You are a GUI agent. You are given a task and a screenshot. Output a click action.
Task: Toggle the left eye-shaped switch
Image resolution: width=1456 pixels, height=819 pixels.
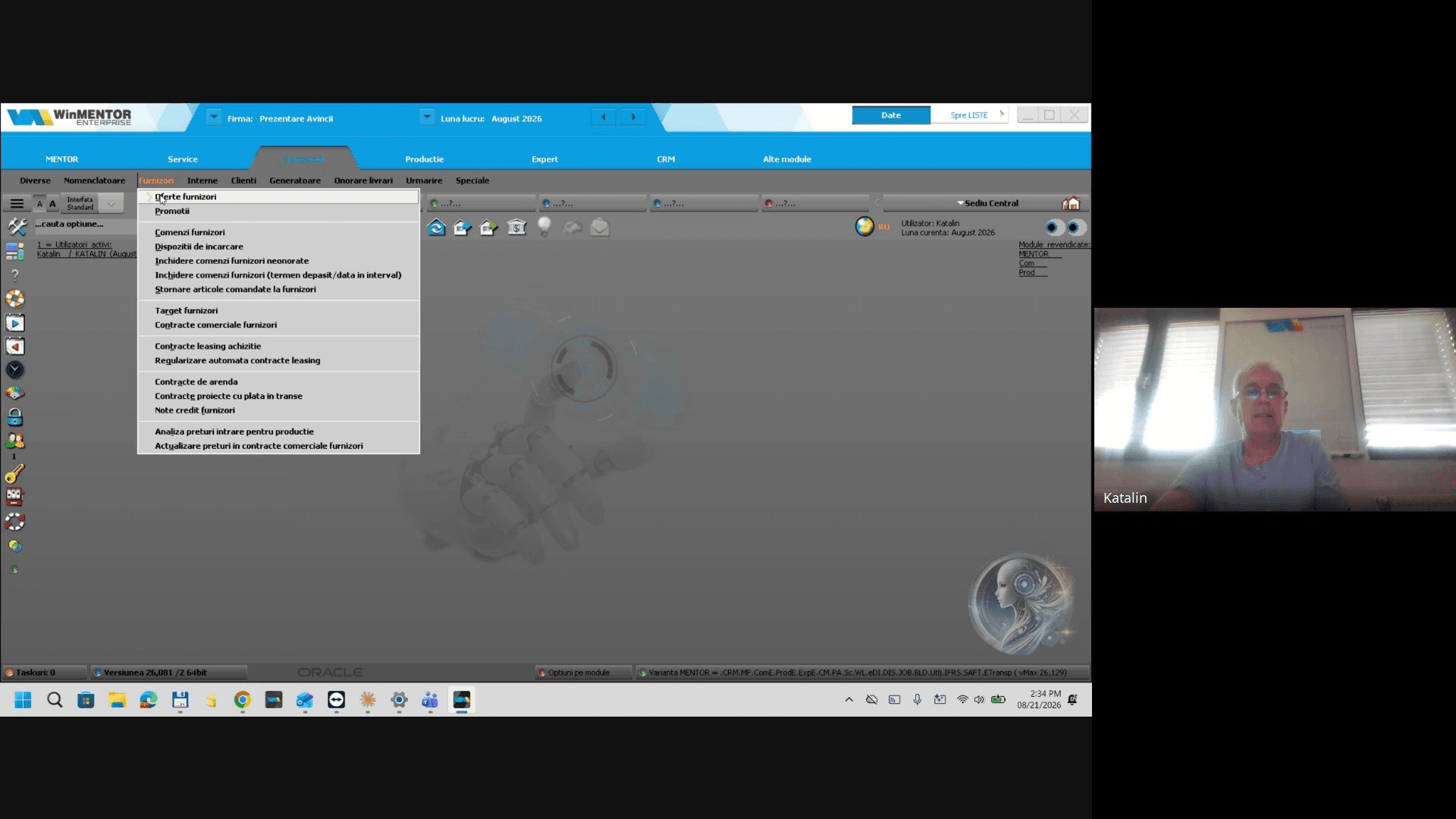coord(1053,227)
